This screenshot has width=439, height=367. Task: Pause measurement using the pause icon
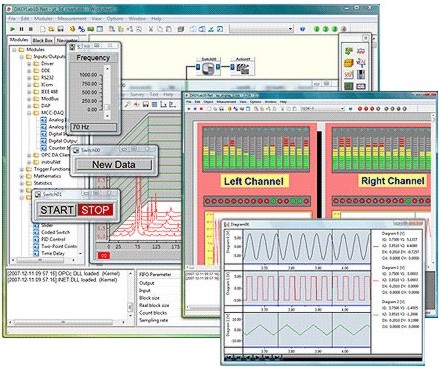[22, 29]
